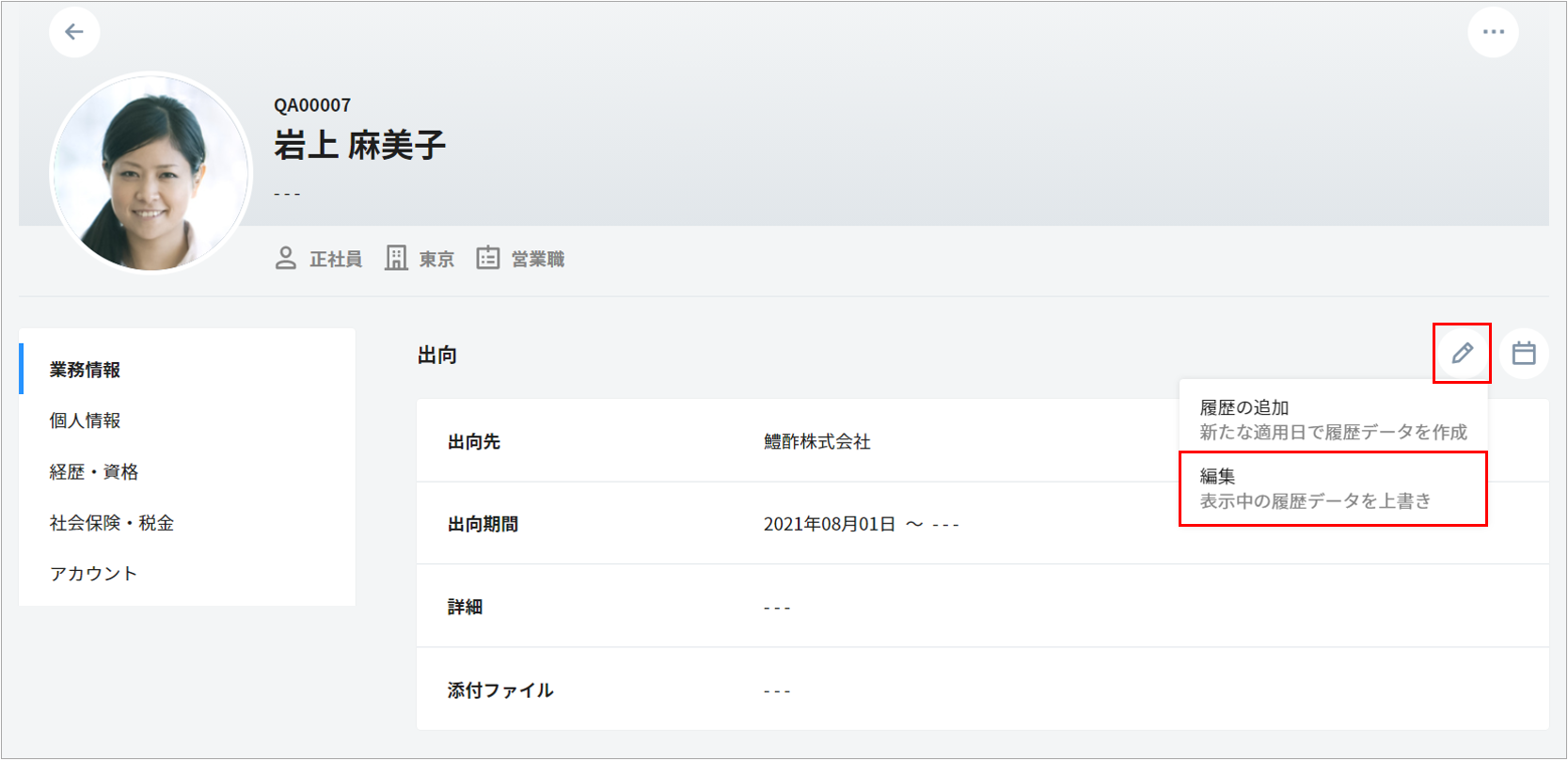Click the 添付ファイル row
The height and width of the screenshot is (761, 1568).
(x=982, y=690)
